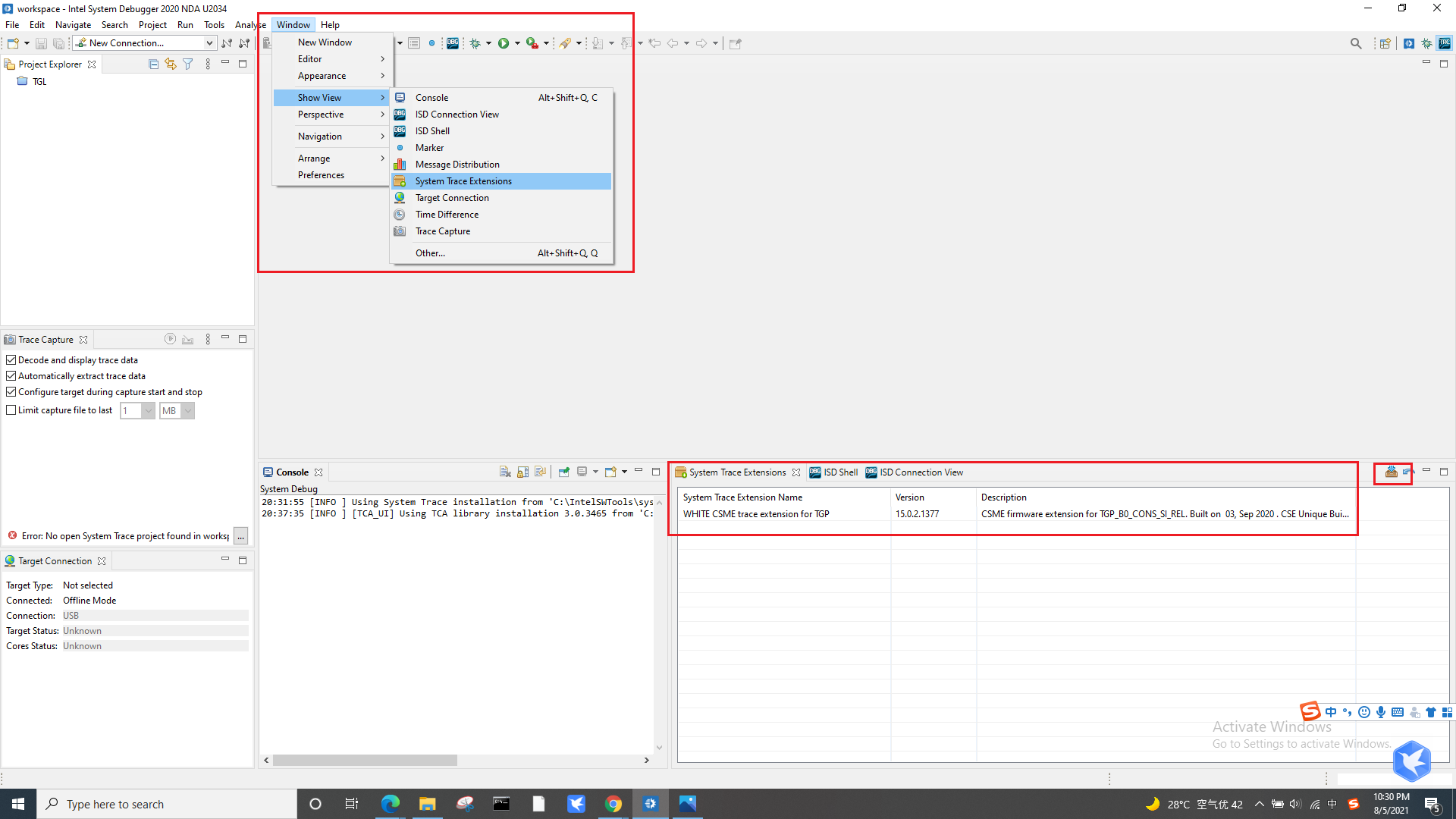Enable Limit capture file to last
The image size is (1456, 819).
click(x=11, y=409)
